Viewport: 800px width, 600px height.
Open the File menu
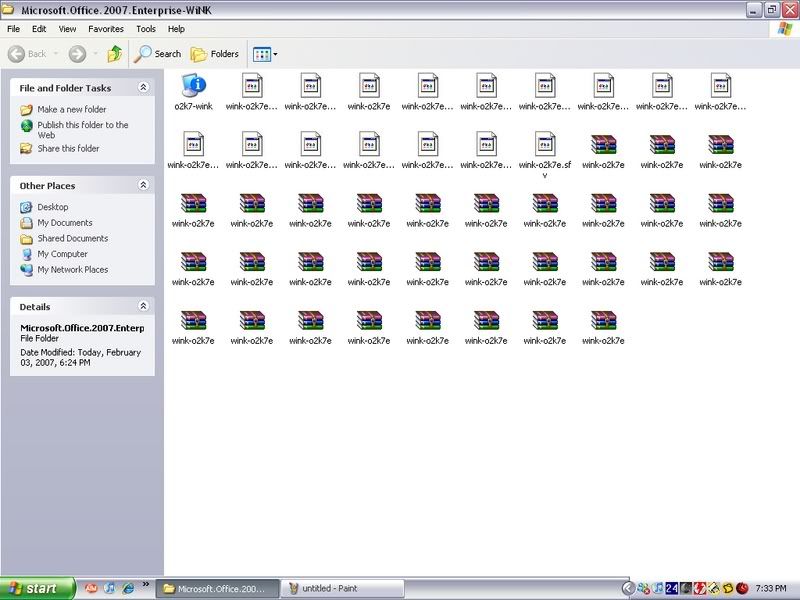[13, 29]
